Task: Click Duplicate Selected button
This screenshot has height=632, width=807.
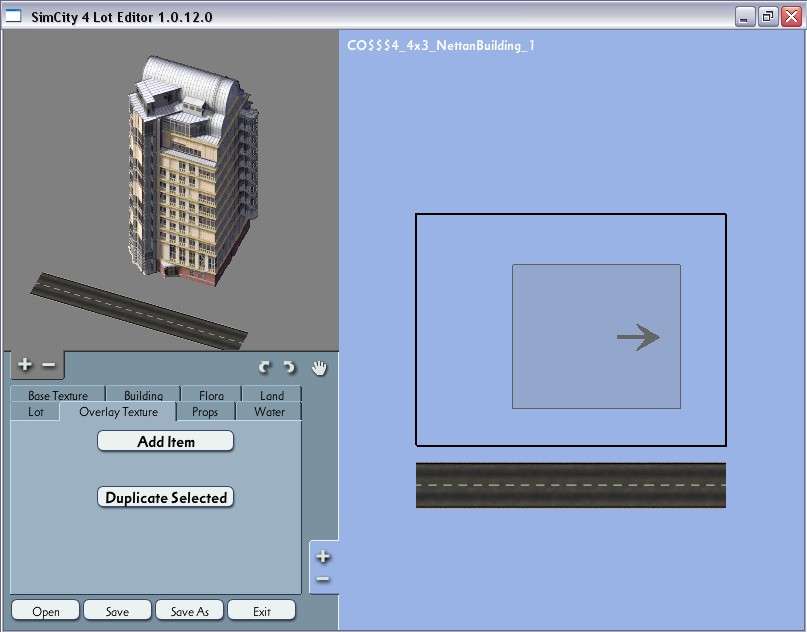Action: click(166, 498)
